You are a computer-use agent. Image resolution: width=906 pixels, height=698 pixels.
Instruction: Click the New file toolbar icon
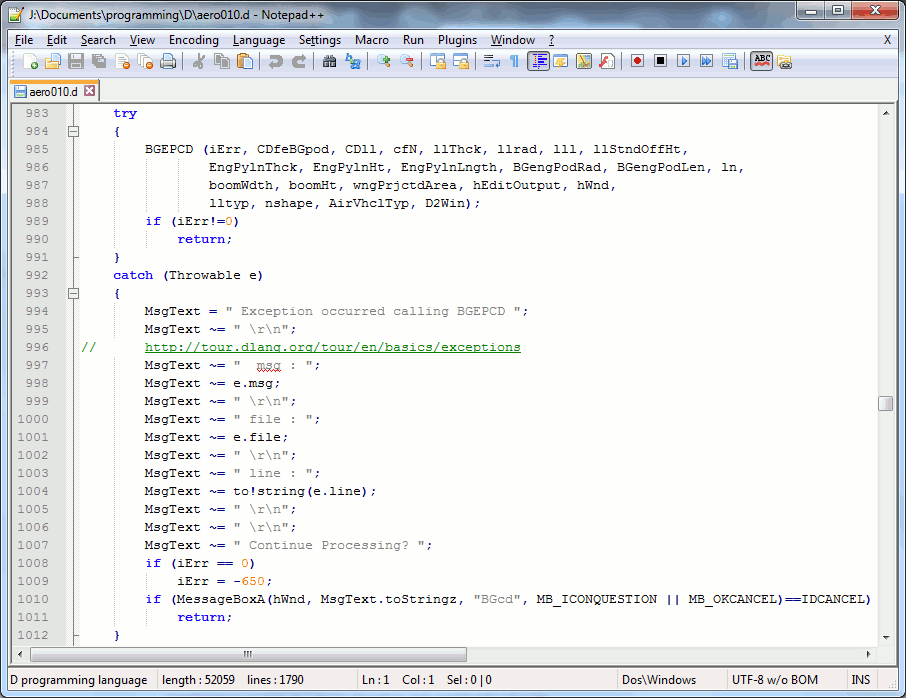(31, 62)
